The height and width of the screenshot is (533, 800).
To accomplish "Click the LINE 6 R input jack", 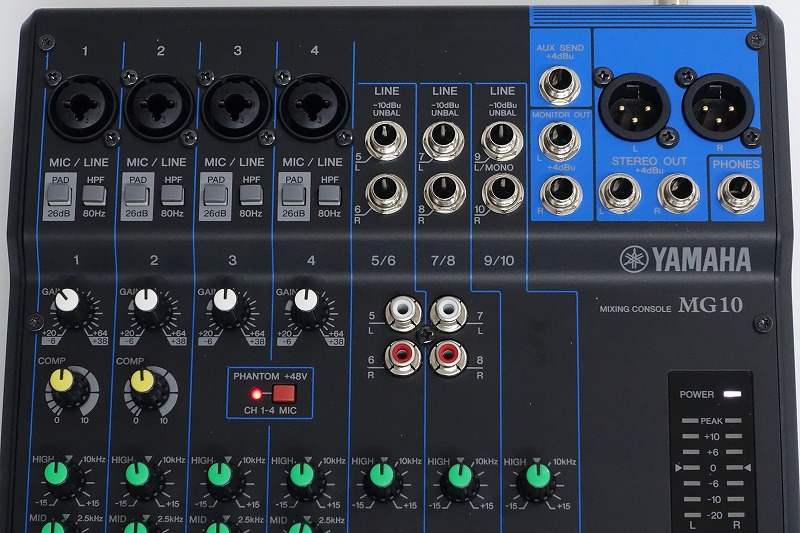I will pyautogui.click(x=386, y=193).
